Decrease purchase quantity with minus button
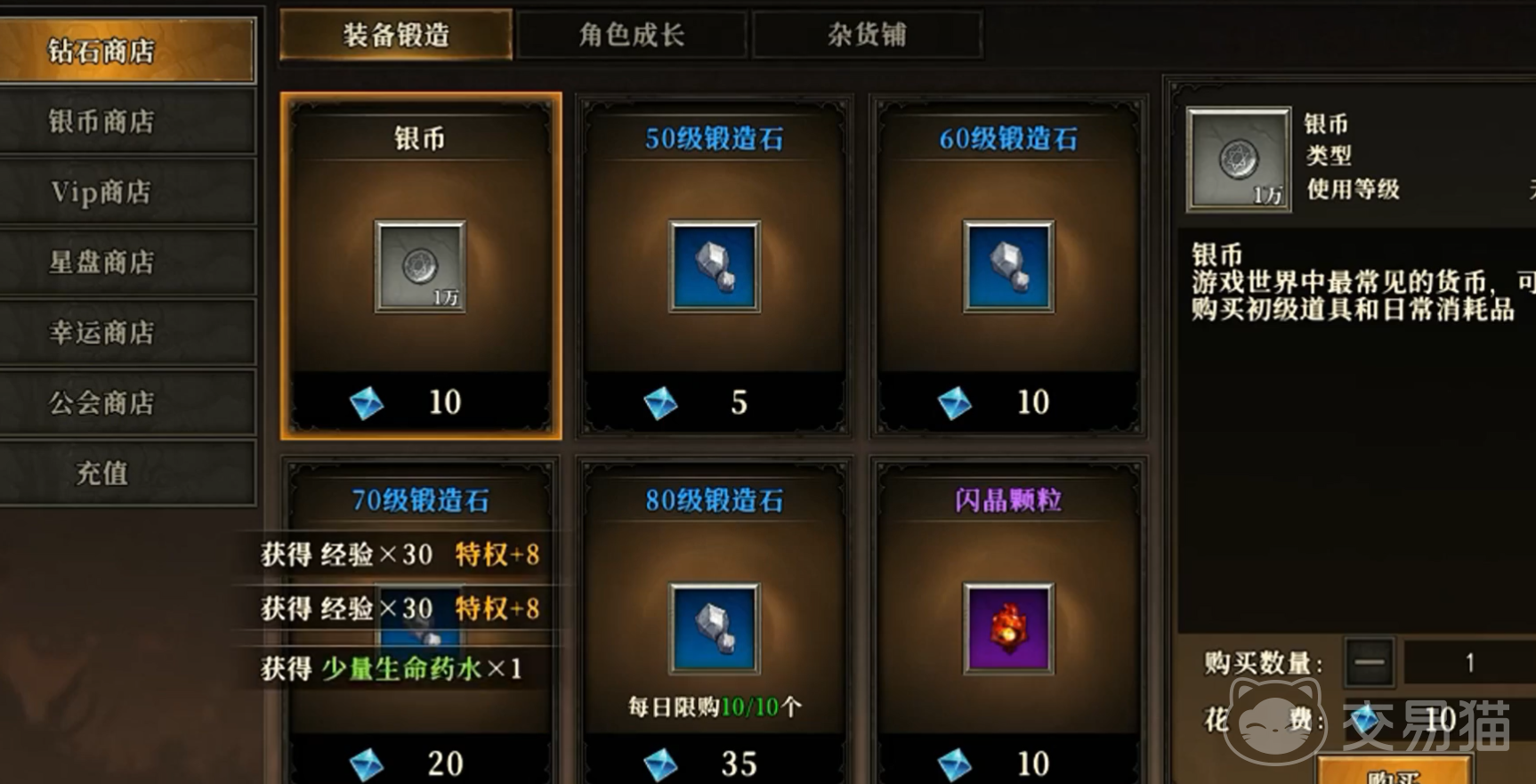Viewport: 1536px width, 784px height. tap(1369, 662)
